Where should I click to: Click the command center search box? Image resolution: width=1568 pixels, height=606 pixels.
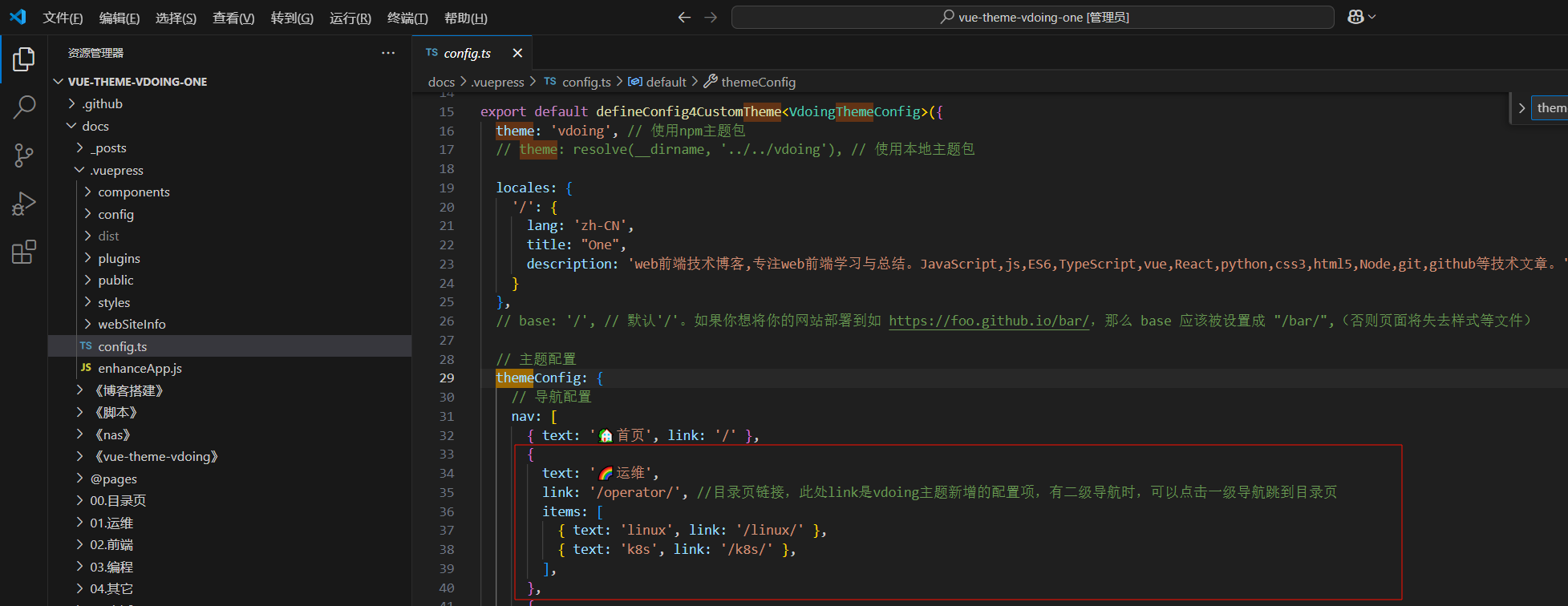point(1033,17)
